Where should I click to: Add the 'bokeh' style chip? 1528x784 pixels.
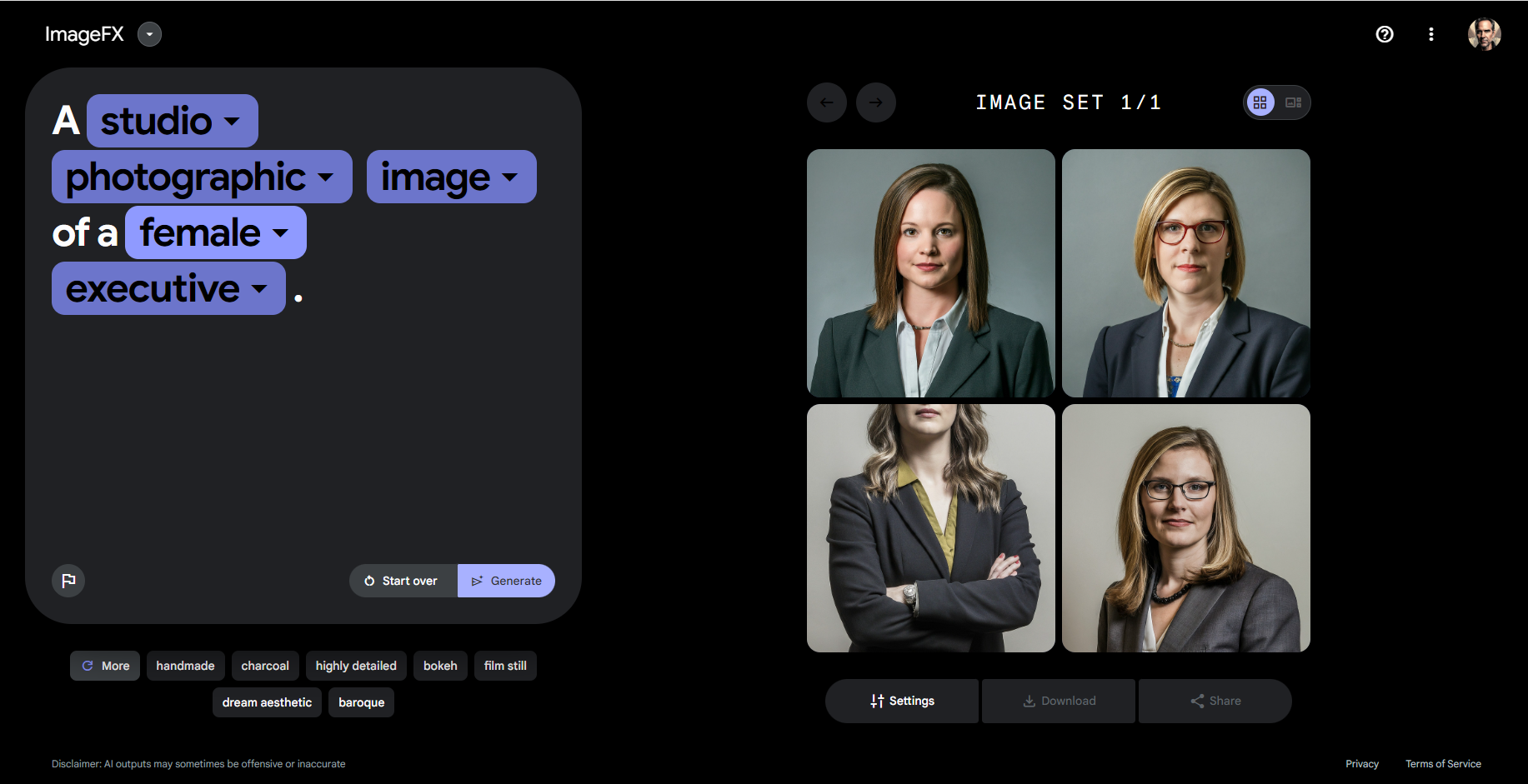[440, 666]
